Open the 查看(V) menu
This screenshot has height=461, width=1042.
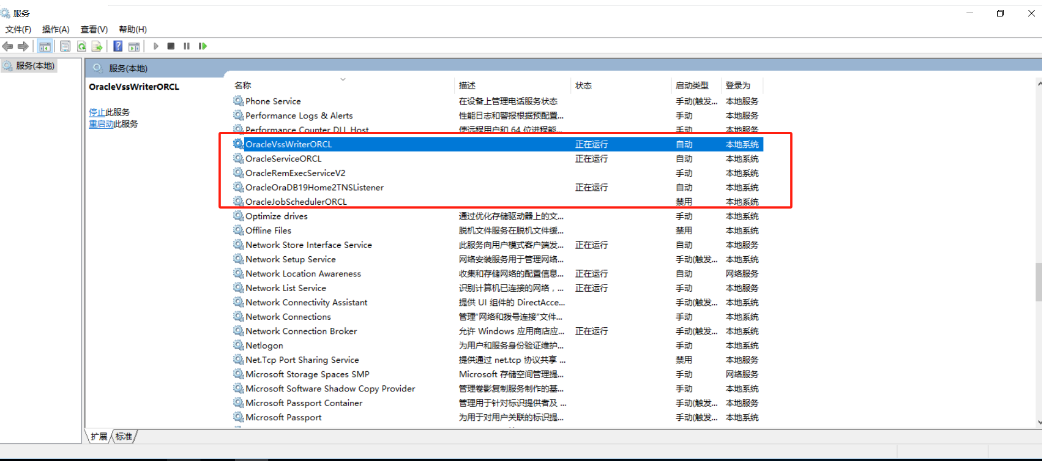[x=94, y=29]
